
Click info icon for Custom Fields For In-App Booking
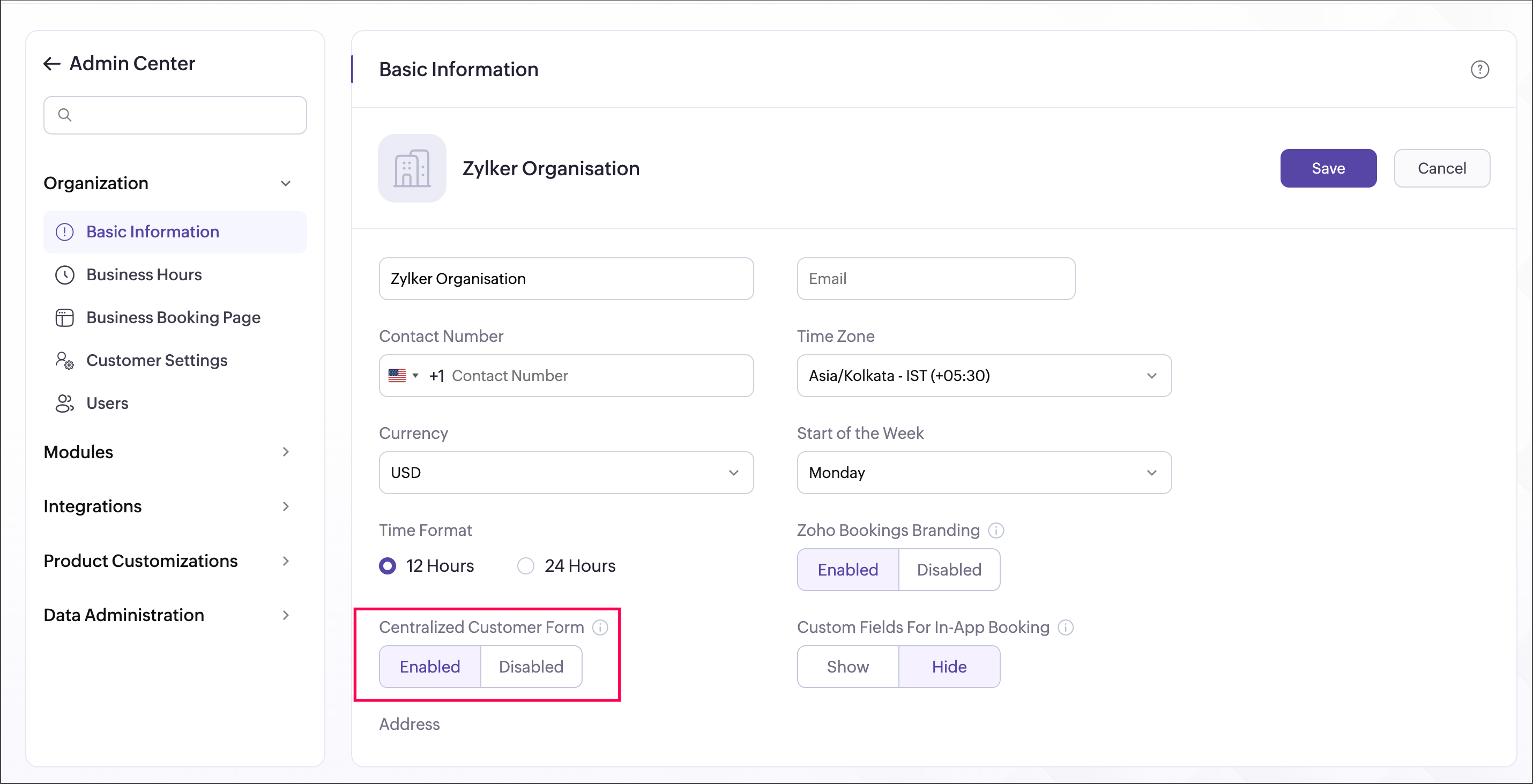tap(1065, 627)
